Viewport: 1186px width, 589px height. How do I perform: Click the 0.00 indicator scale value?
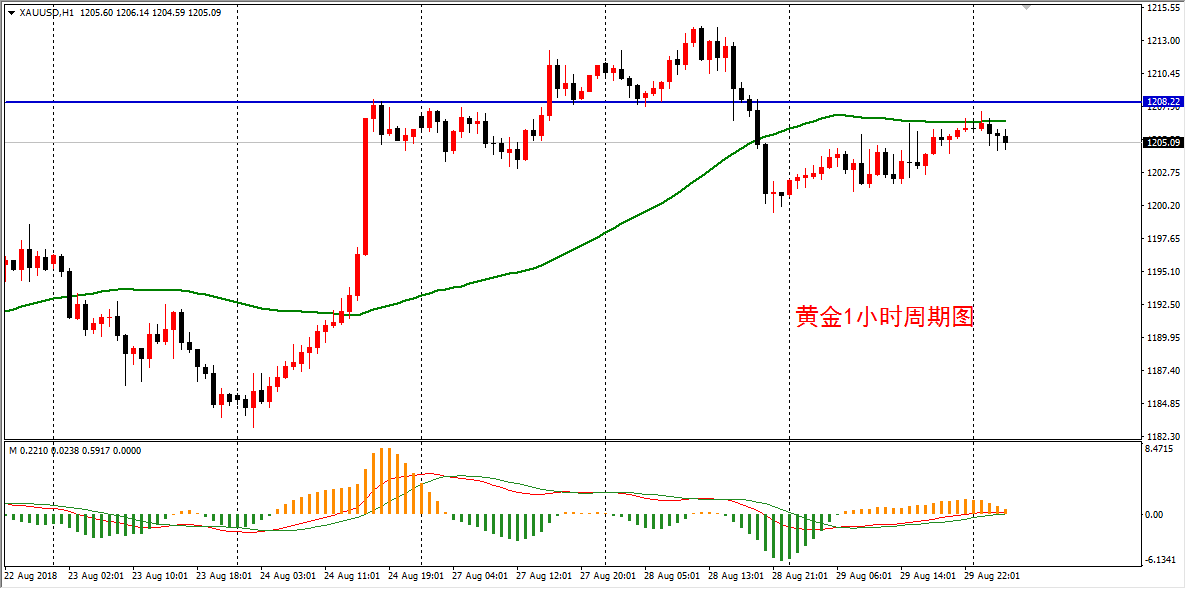click(1154, 515)
